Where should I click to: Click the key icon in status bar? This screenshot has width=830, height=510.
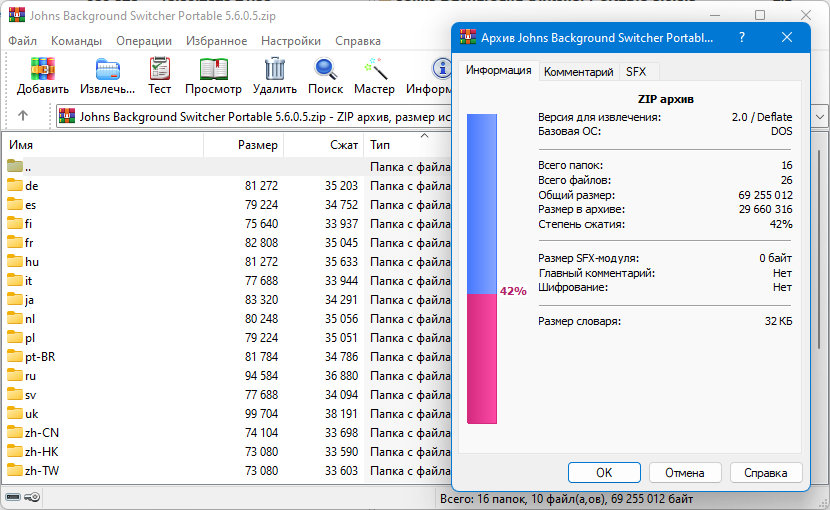pyautogui.click(x=32, y=497)
